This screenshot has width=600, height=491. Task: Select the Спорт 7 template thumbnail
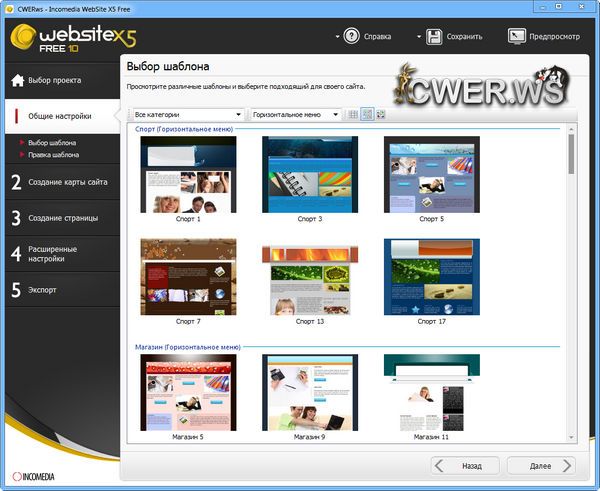(188, 277)
